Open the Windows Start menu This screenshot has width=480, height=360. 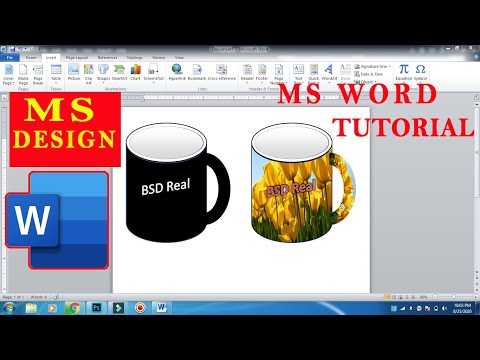tap(9, 308)
